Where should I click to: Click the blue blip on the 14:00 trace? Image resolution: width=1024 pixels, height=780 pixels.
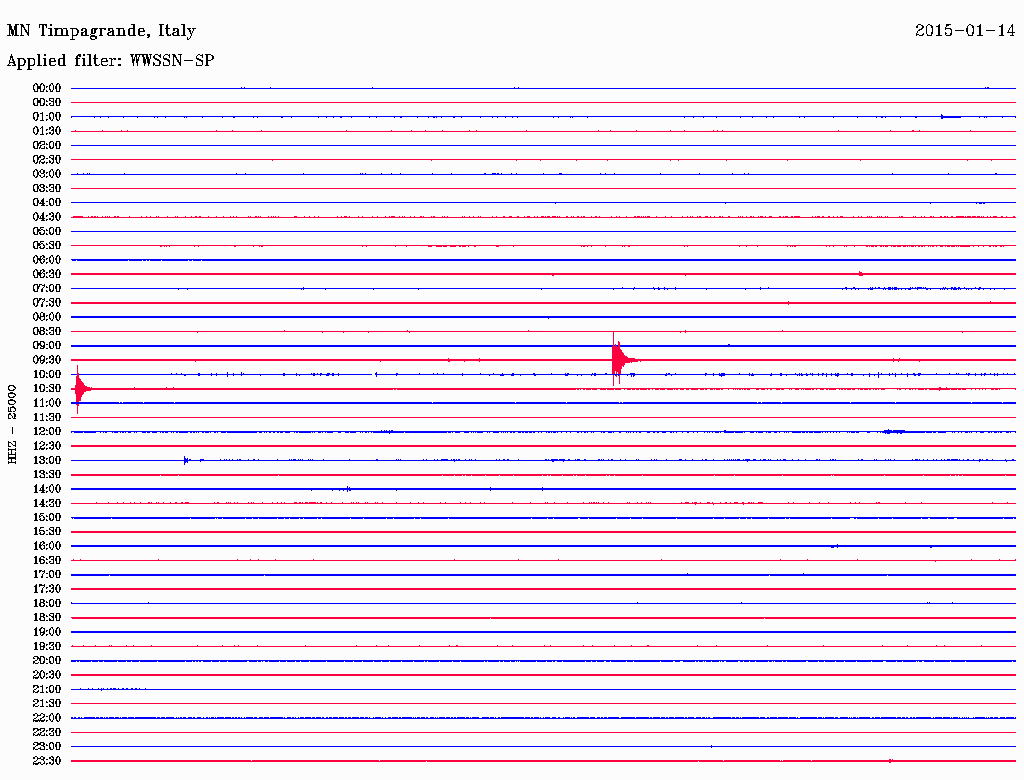347,489
